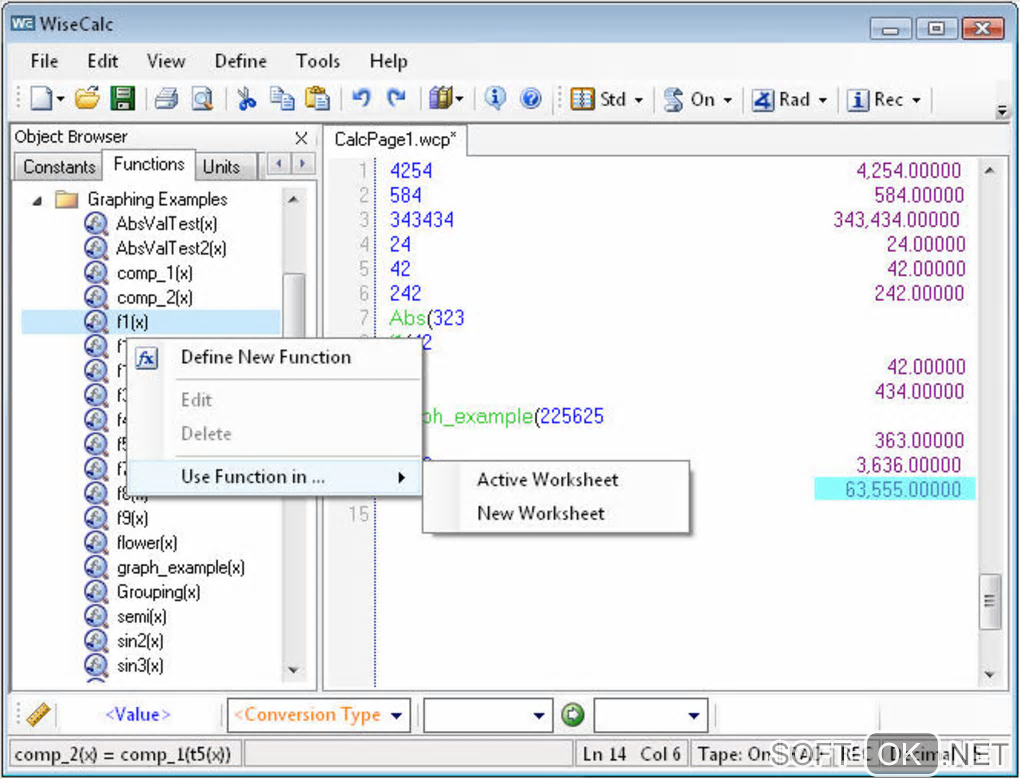Click the 63,555.00000 highlighted result
The height and width of the screenshot is (779, 1020).
[x=895, y=489]
